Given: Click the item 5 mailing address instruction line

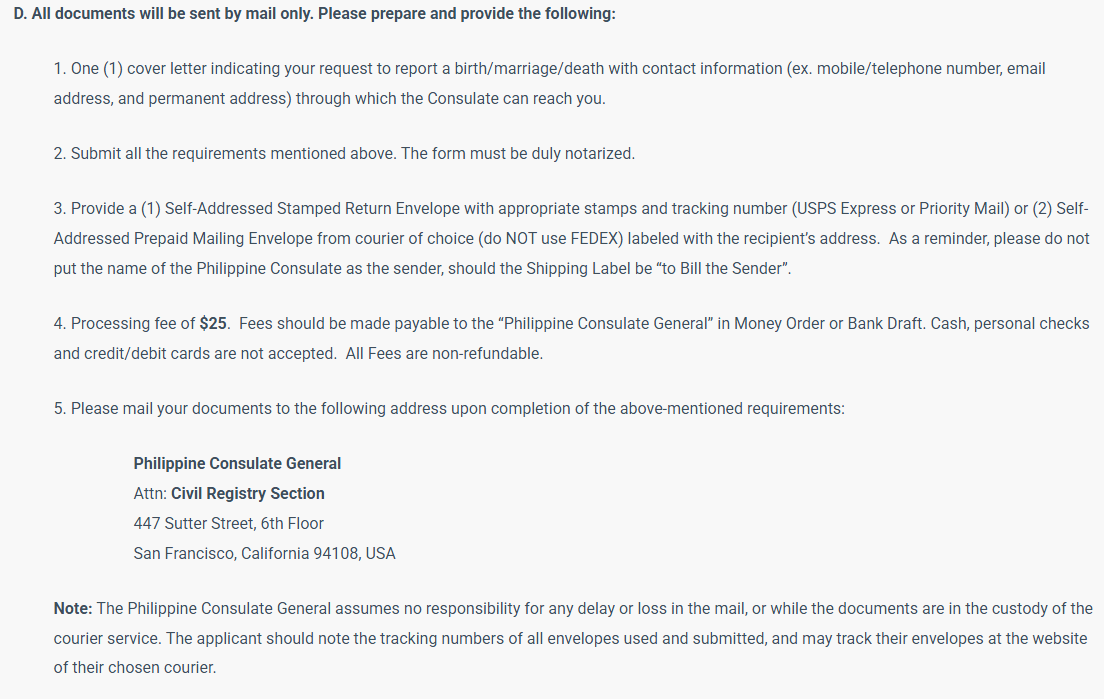Looking at the screenshot, I should click(449, 409).
